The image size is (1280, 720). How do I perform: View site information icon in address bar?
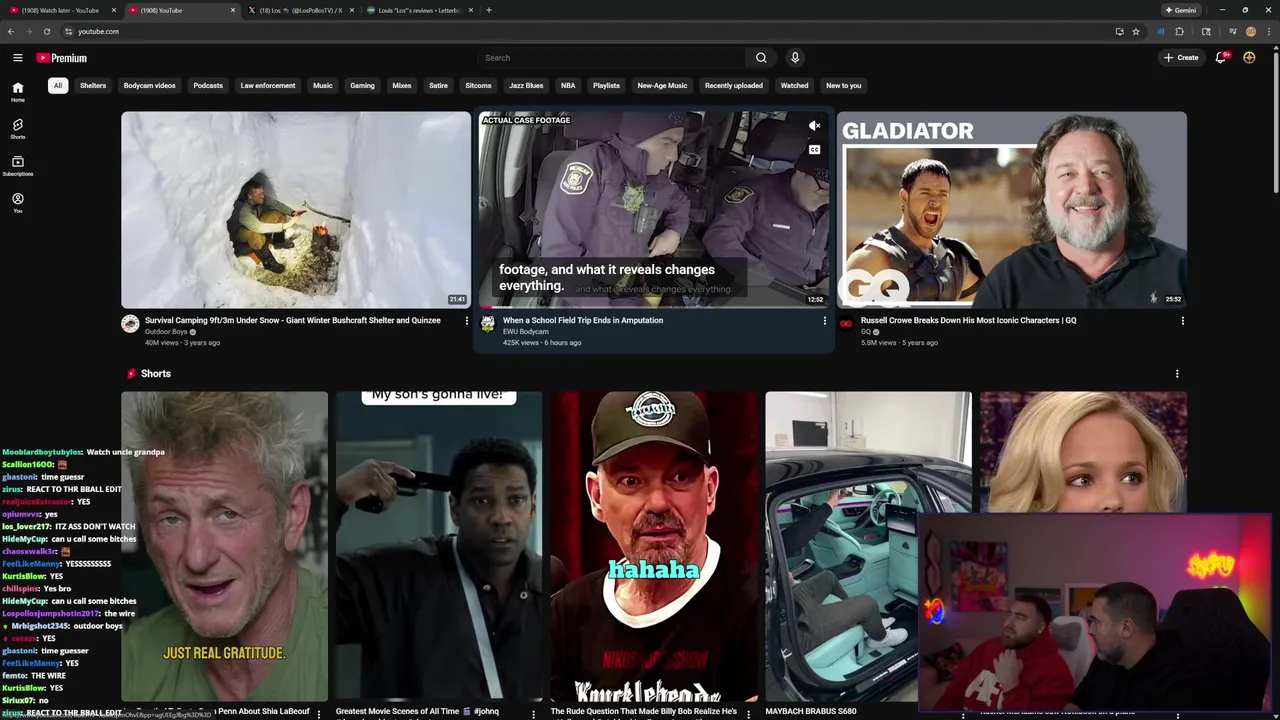67,31
